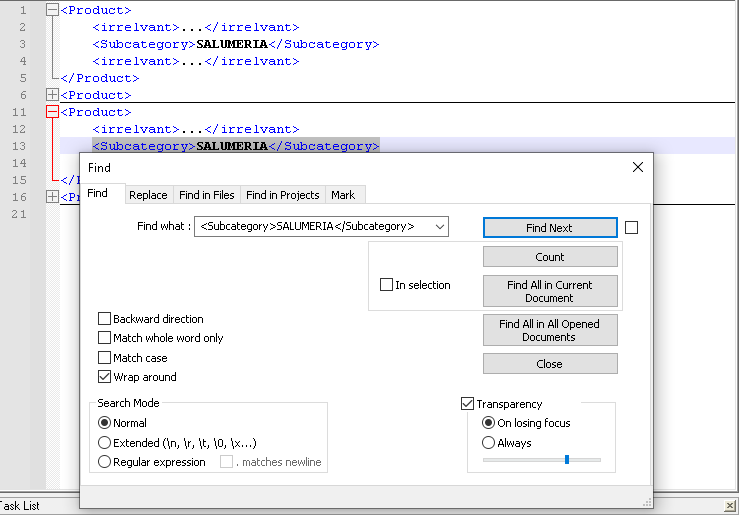The image size is (739, 515).
Task: Open the Find what history dropdown arrow
Action: click(440, 227)
